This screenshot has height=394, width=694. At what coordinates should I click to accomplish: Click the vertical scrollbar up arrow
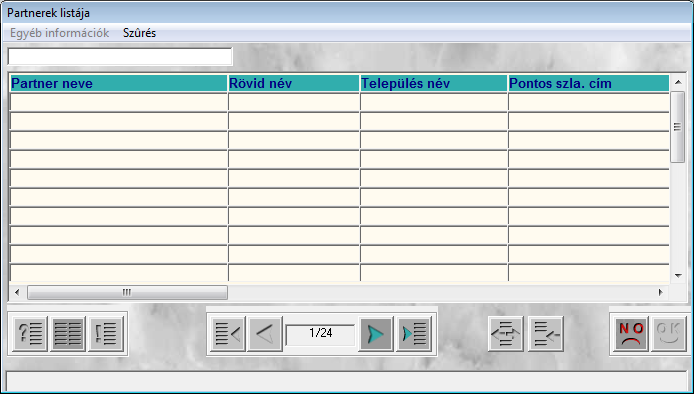pos(678,82)
